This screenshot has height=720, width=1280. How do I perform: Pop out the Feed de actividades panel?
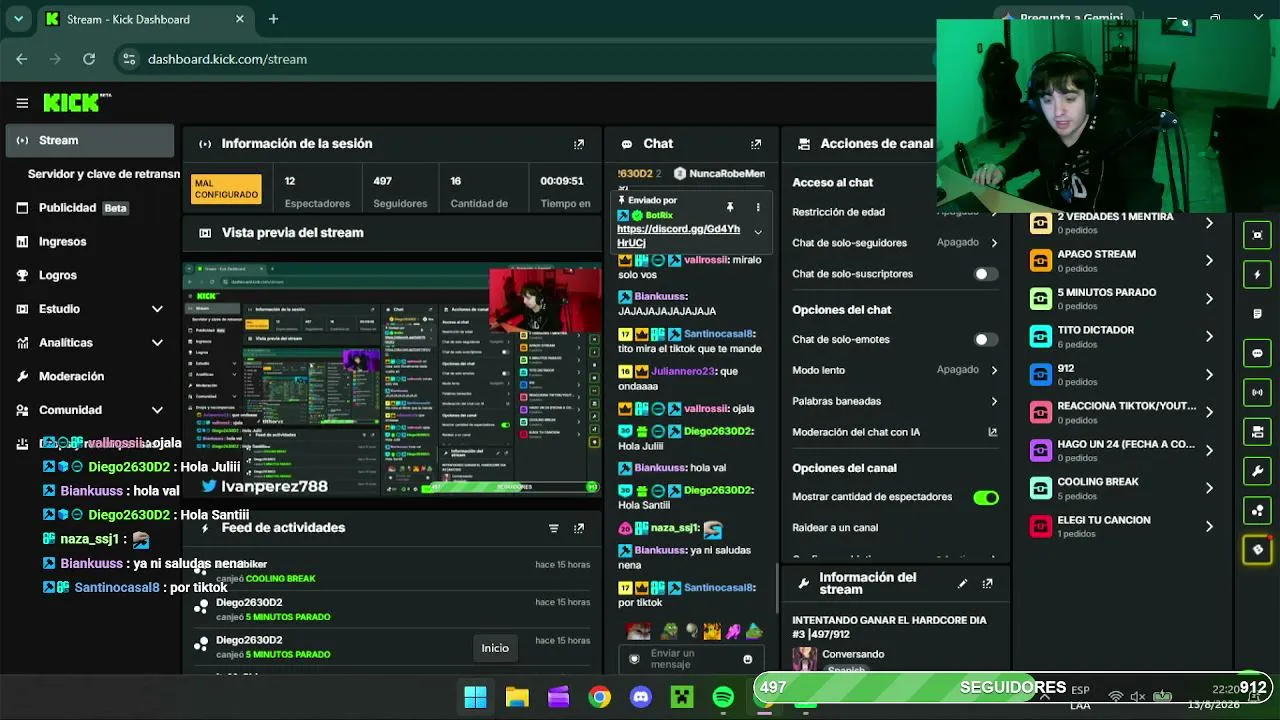tap(579, 528)
